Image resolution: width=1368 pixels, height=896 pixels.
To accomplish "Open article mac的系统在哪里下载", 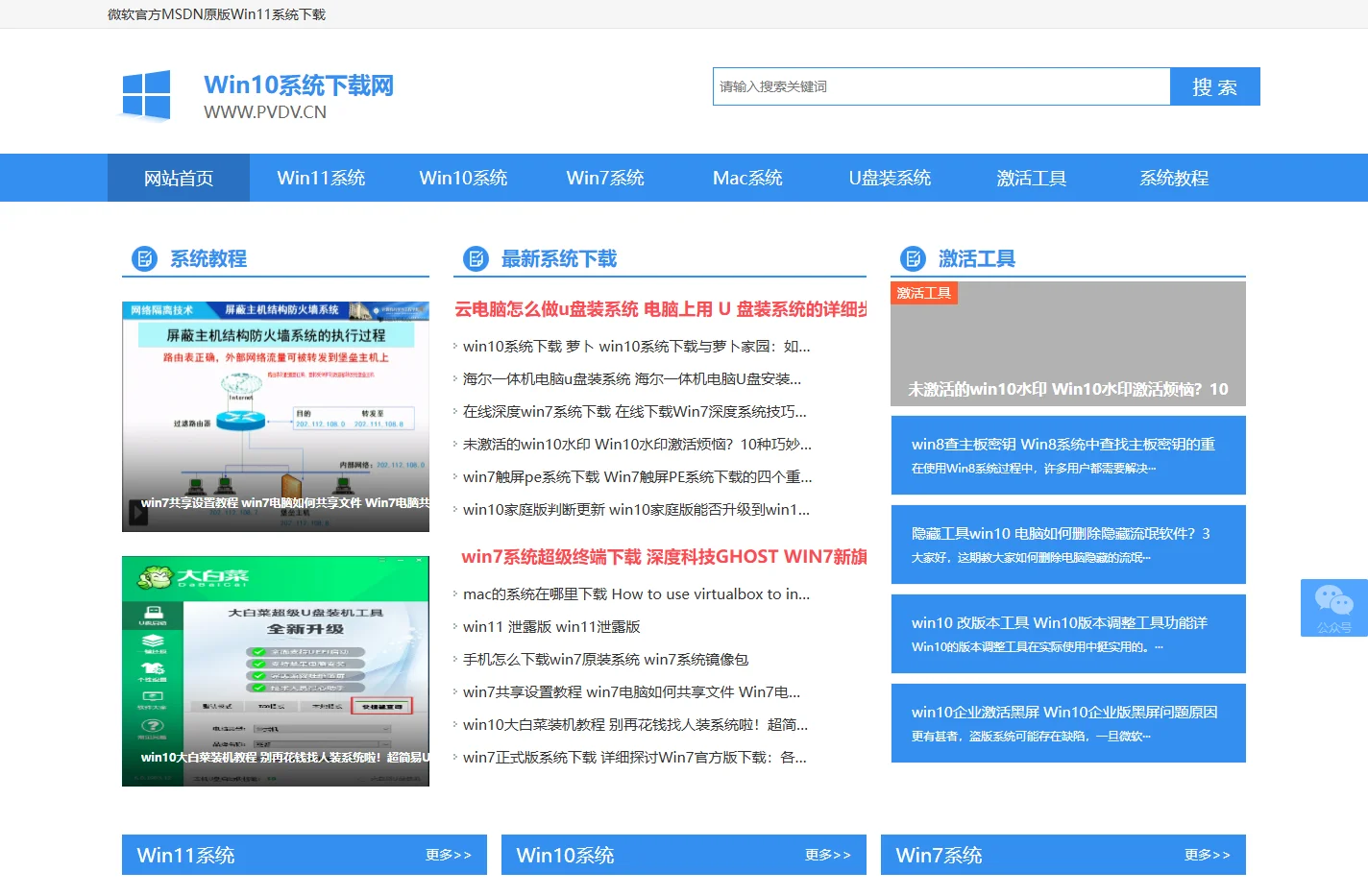I will (636, 594).
